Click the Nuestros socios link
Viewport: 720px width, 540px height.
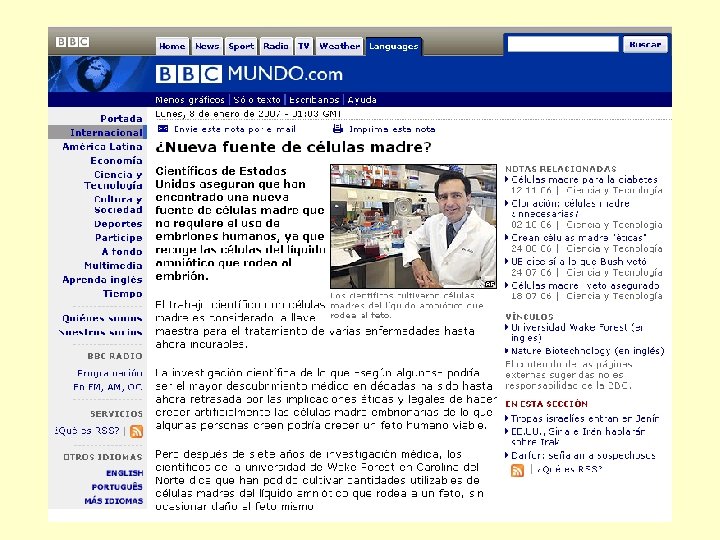point(100,332)
